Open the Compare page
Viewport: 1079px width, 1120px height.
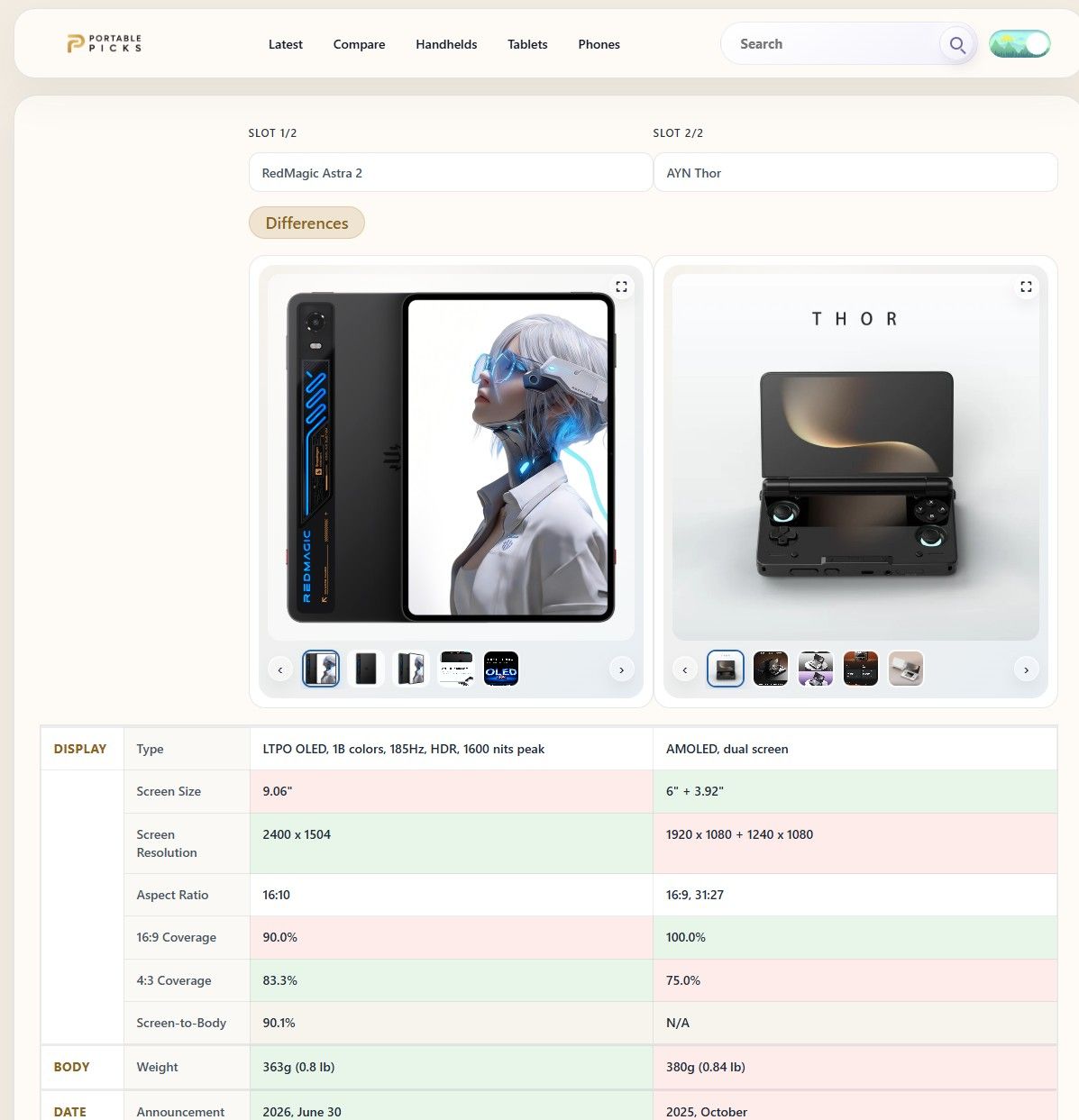pos(359,44)
